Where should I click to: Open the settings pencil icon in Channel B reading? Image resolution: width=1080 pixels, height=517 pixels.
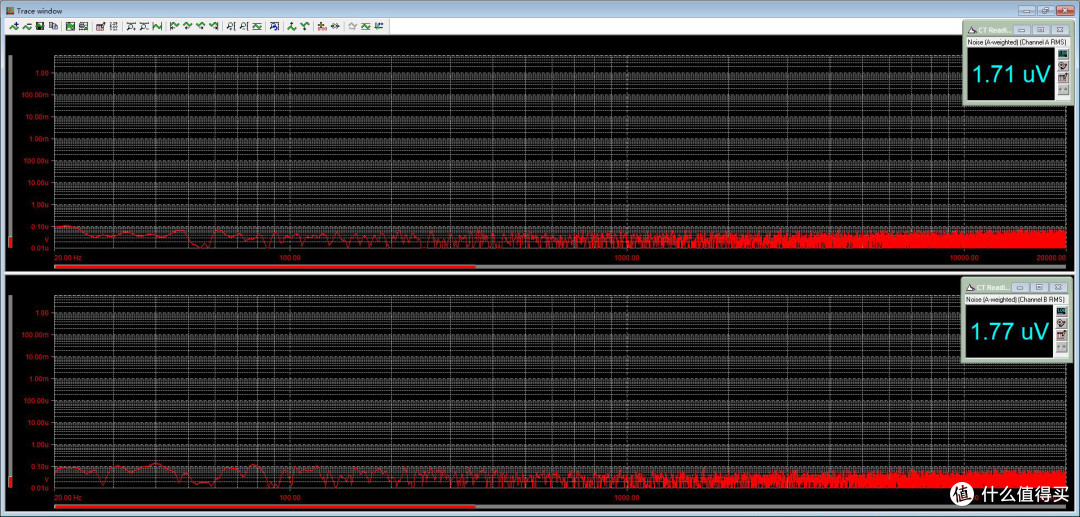(1063, 335)
